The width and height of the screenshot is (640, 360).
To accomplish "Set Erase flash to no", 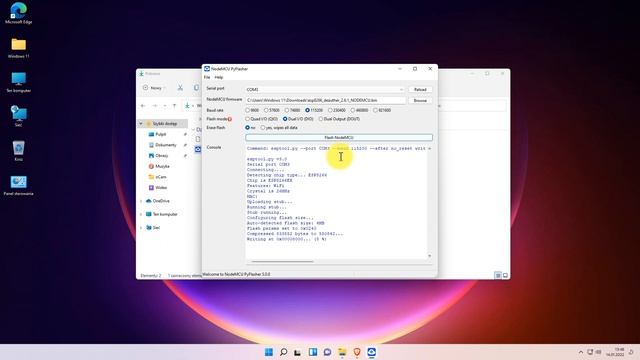I will (250, 128).
